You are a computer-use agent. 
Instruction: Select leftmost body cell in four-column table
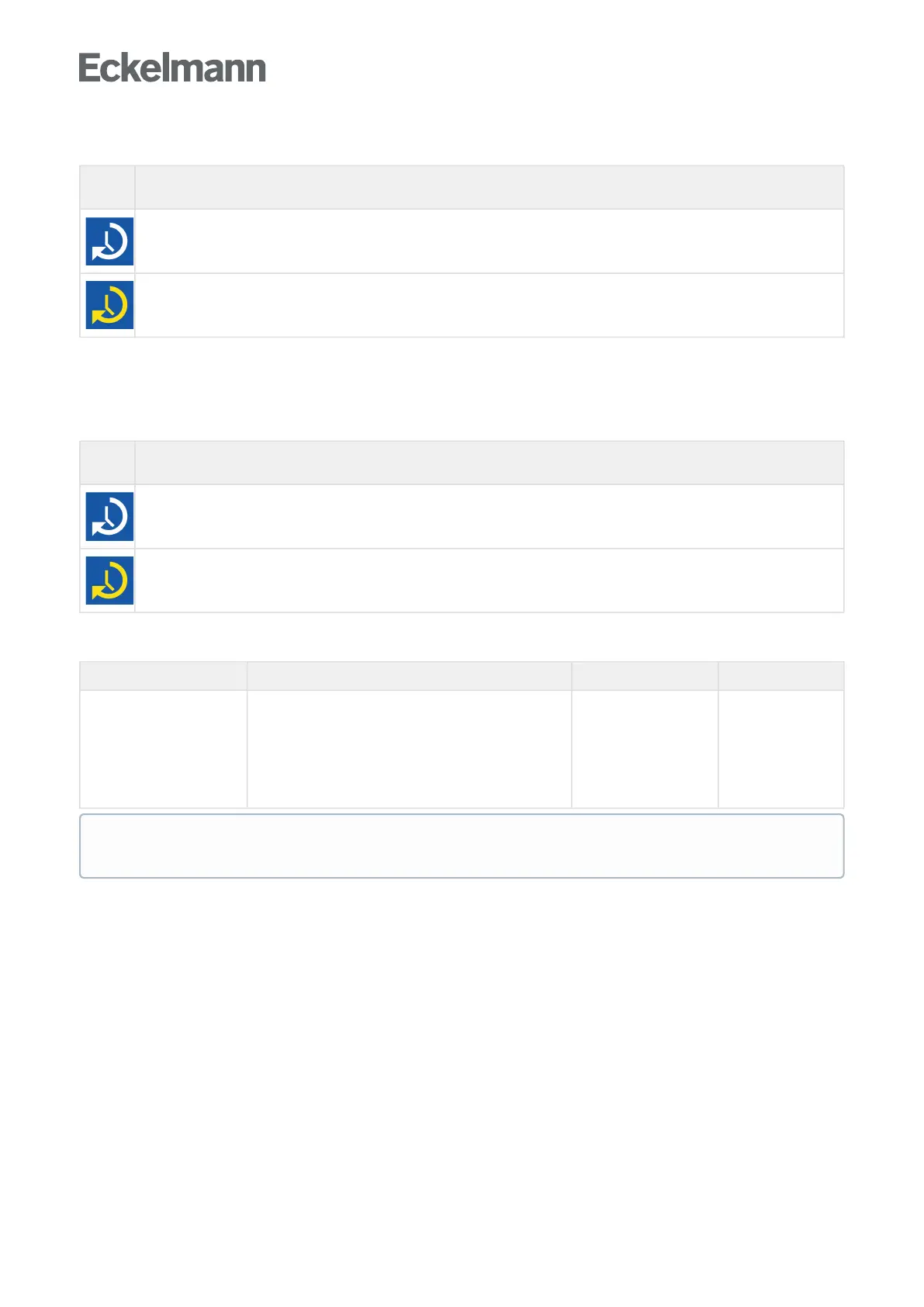point(163,749)
